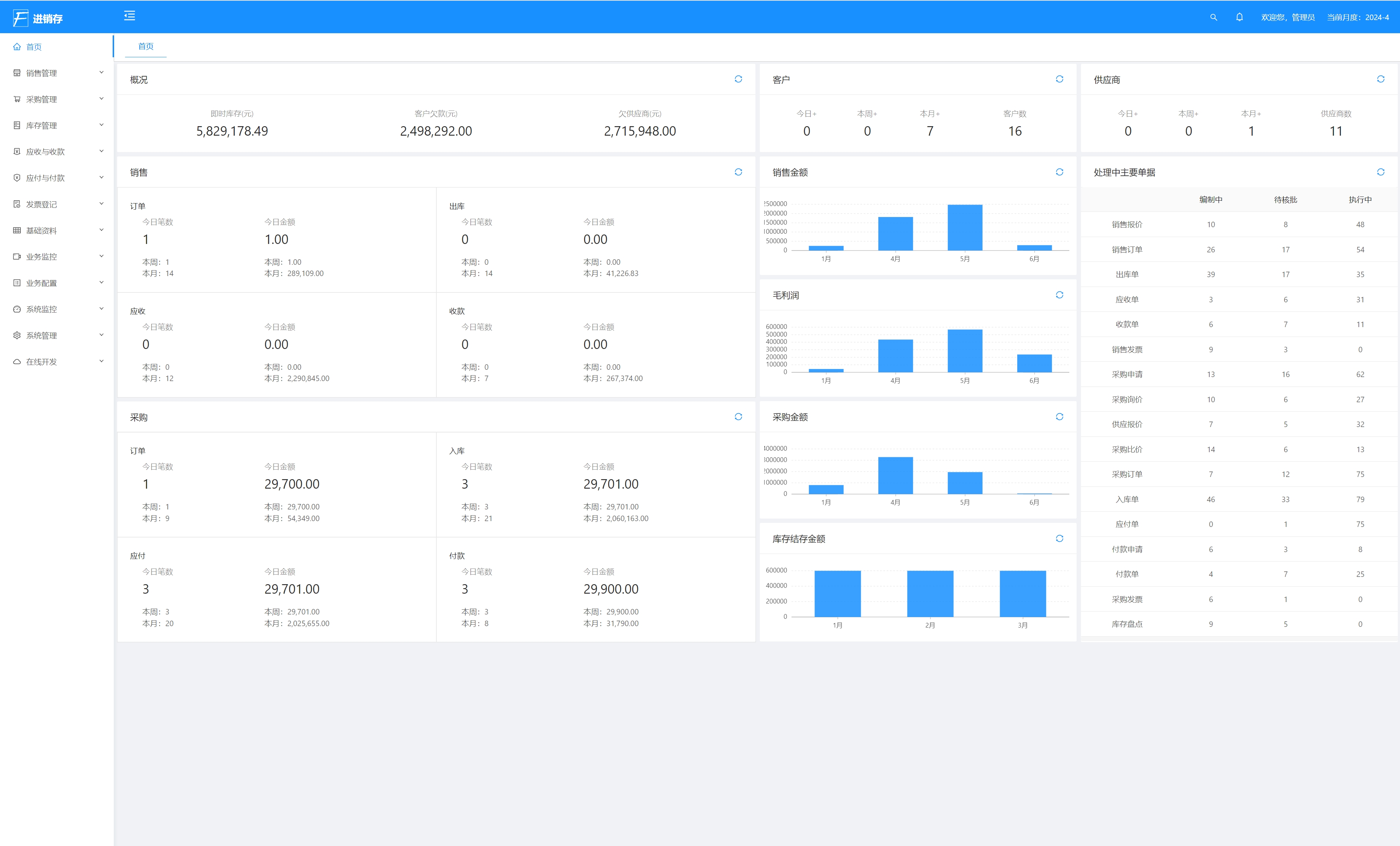Click the 库存盘点 row label

point(1127,624)
